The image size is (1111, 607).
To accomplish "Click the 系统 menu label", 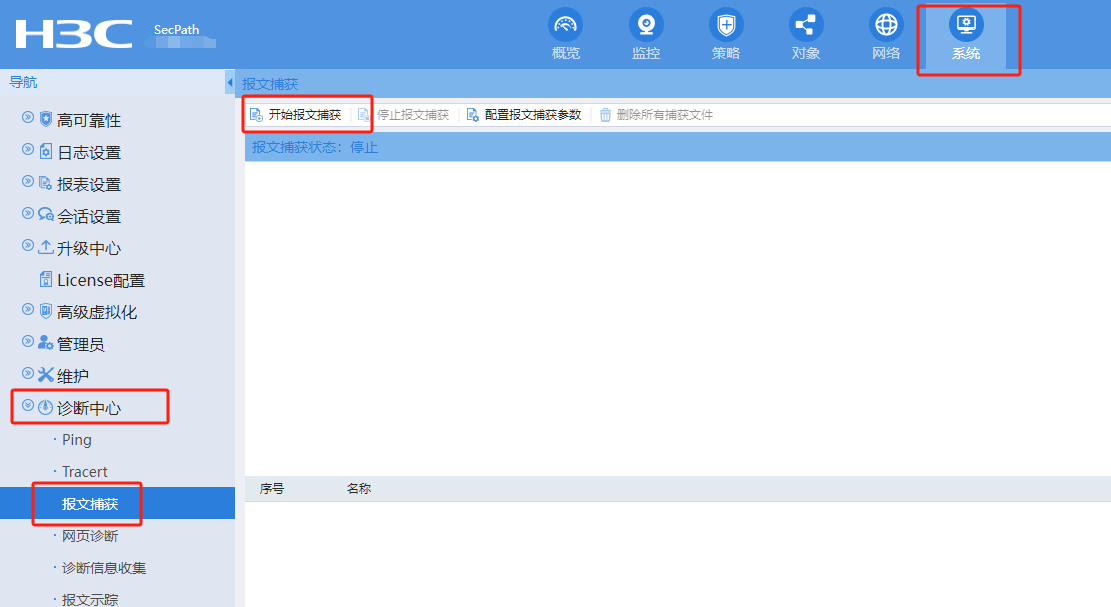I will pyautogui.click(x=966, y=53).
